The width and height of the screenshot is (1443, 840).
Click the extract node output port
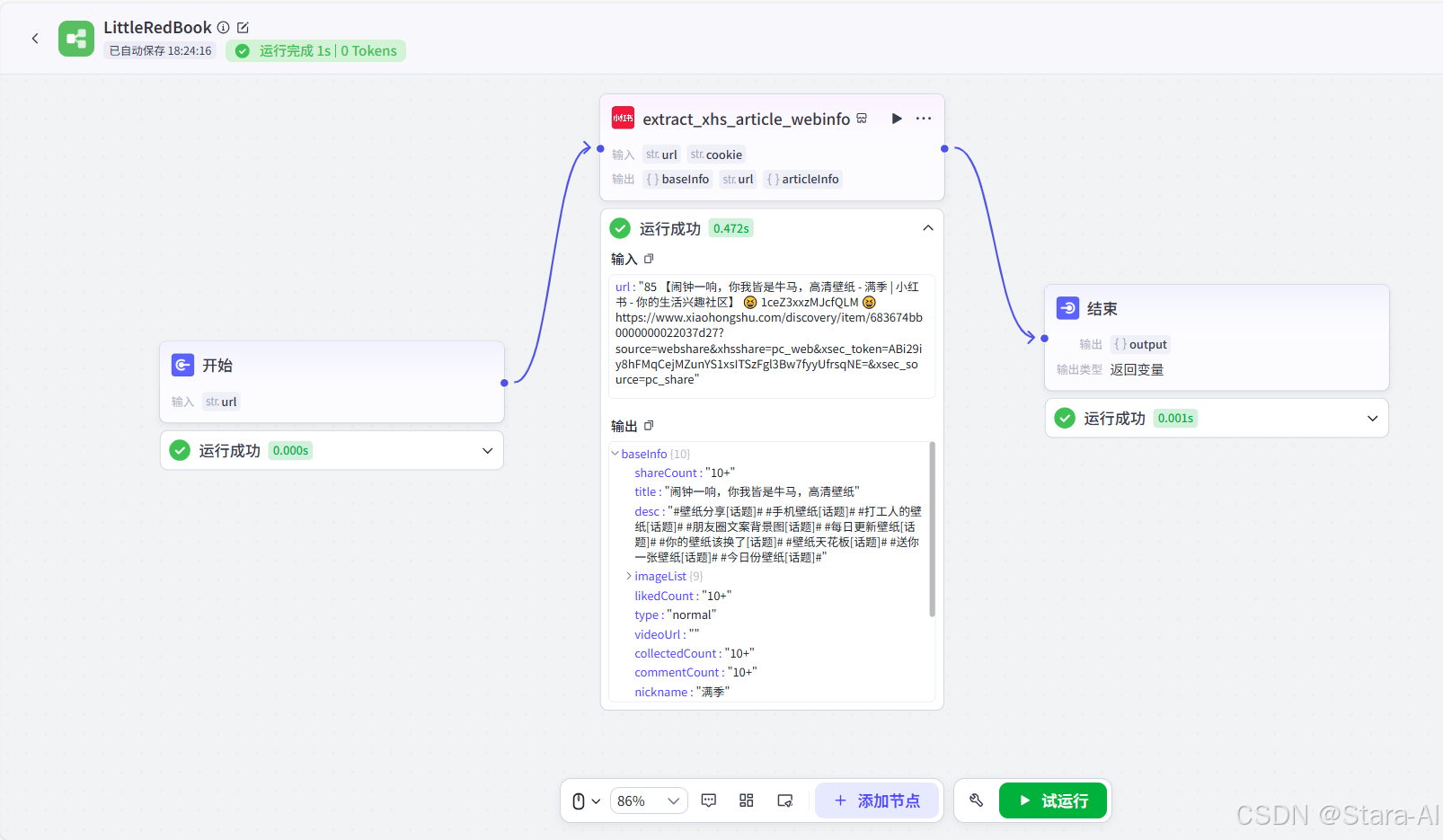(944, 148)
